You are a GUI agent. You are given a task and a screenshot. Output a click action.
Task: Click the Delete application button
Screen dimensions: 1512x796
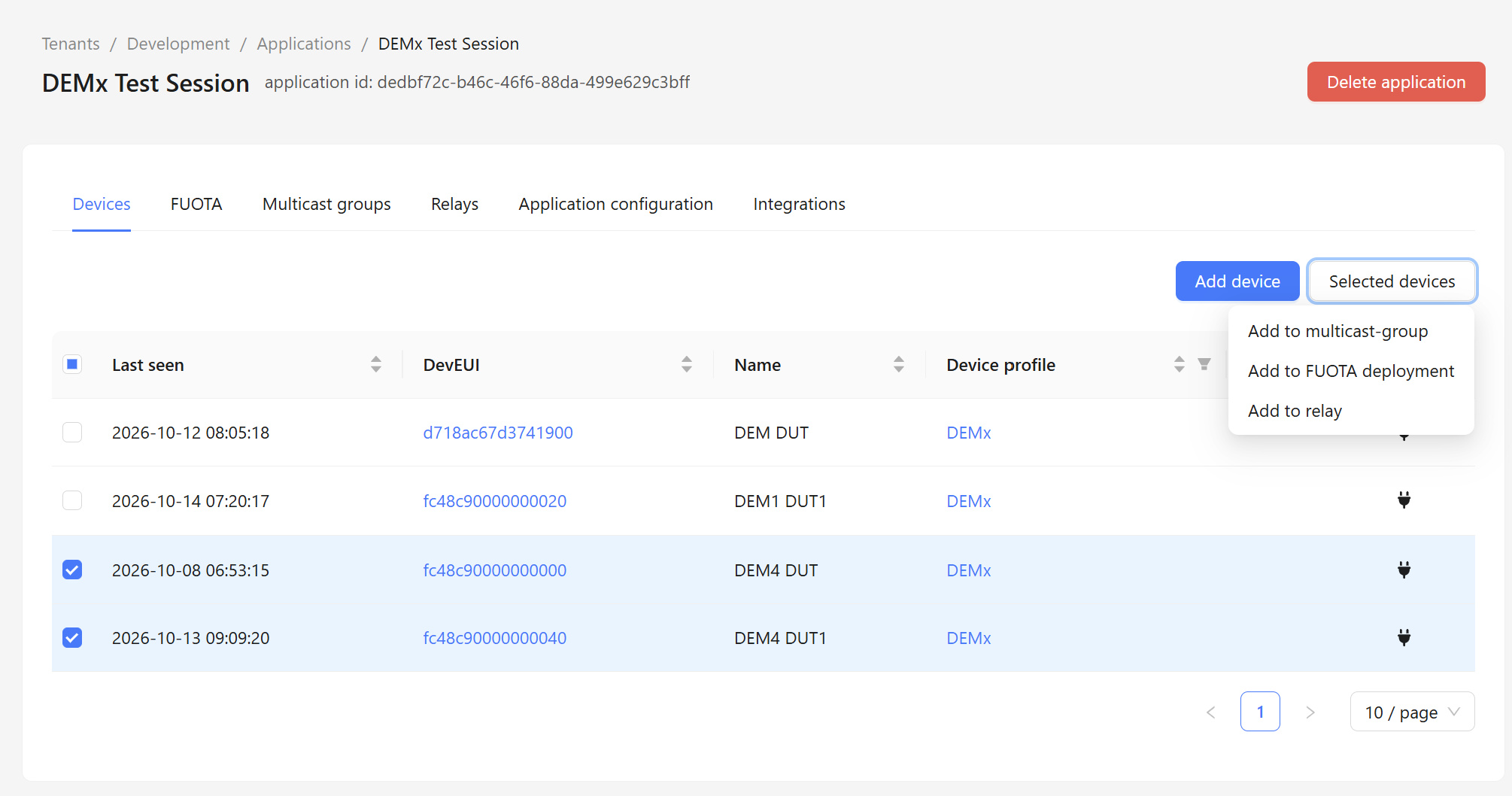click(1396, 82)
